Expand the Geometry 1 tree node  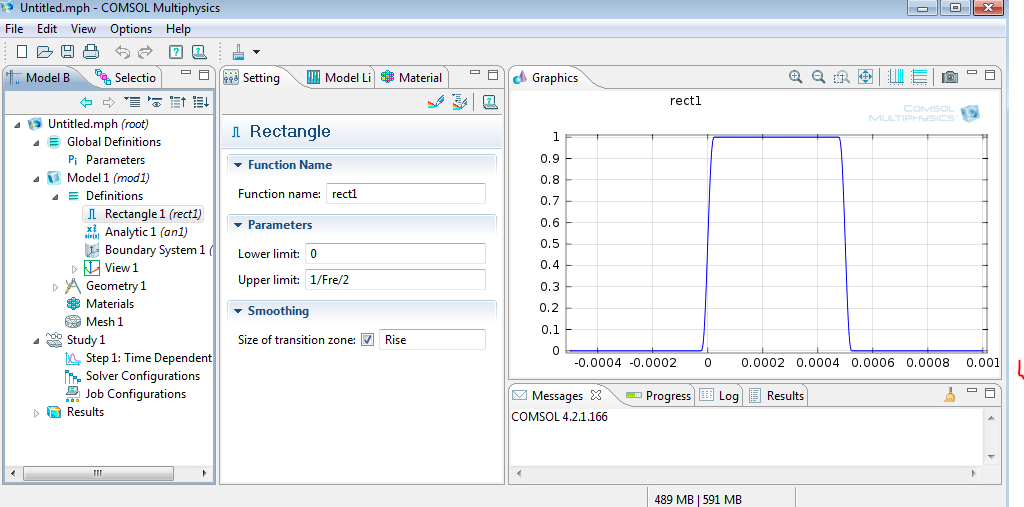click(x=57, y=286)
